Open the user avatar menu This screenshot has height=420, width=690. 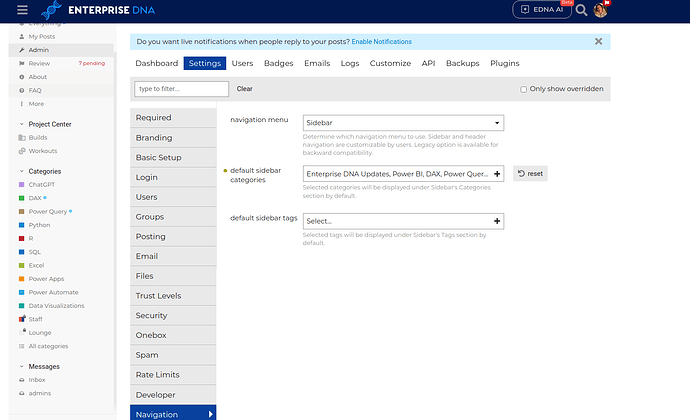tap(600, 10)
